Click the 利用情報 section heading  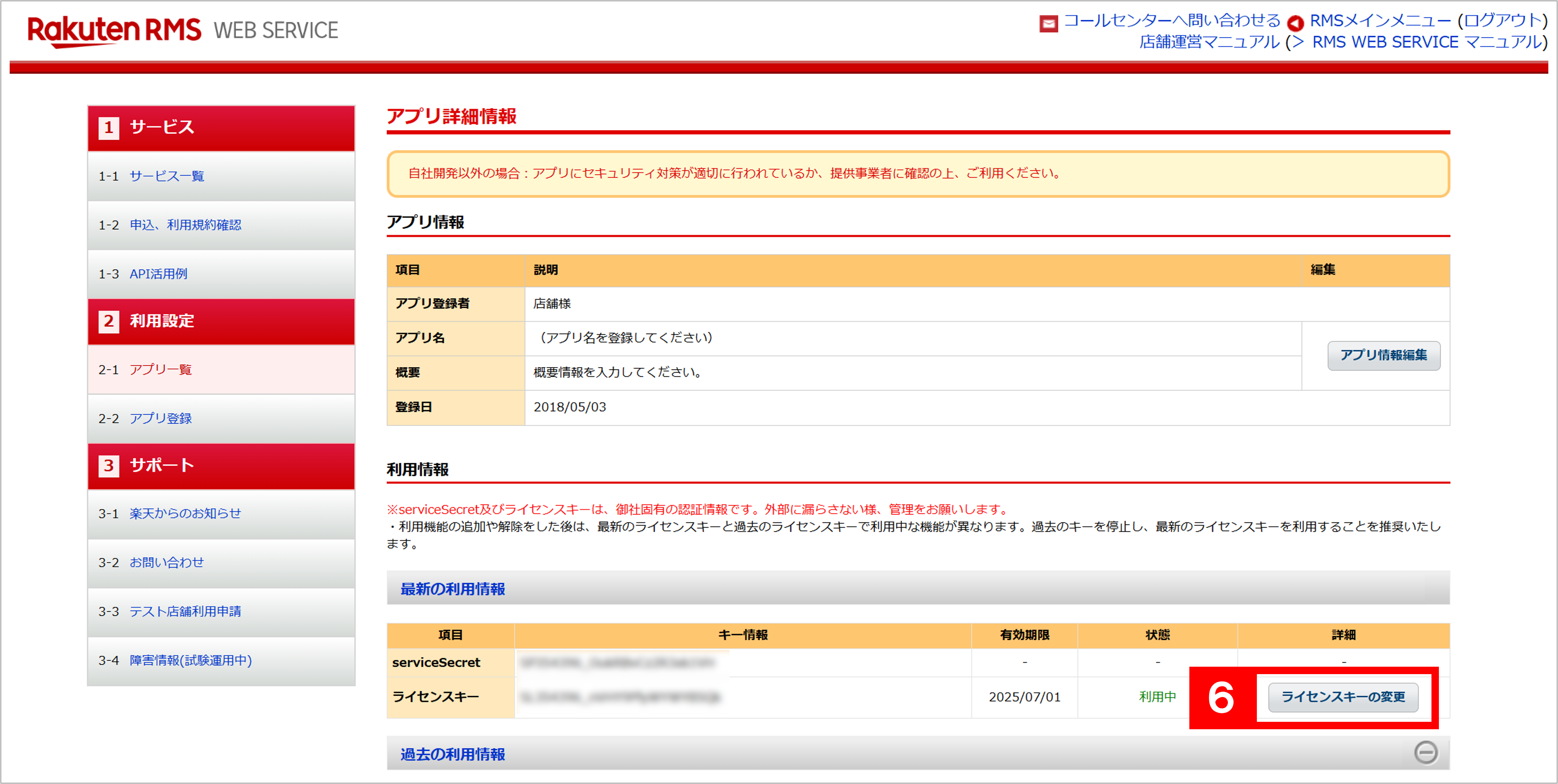(417, 470)
